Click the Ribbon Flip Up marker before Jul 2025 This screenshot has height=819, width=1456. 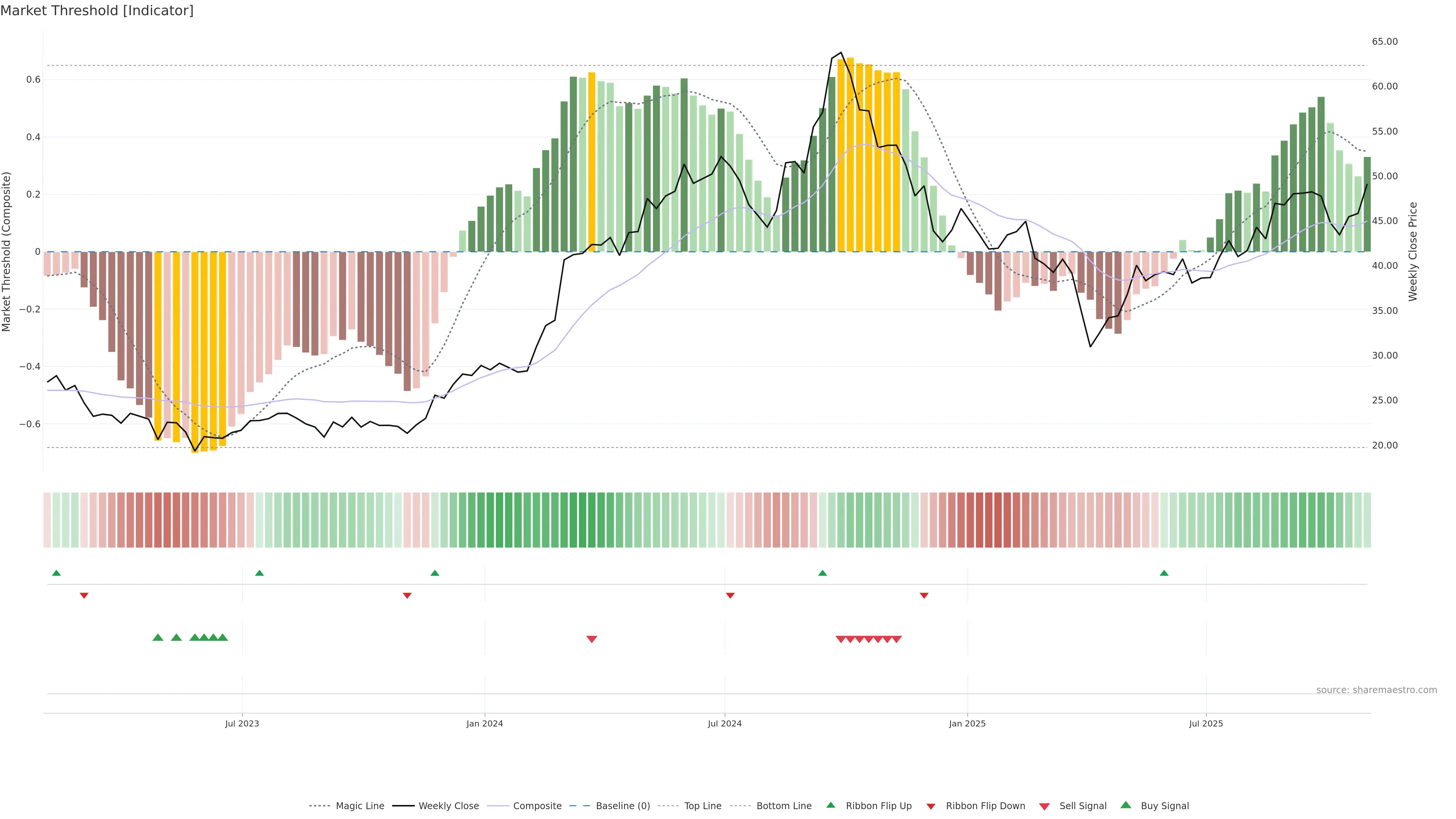click(1164, 573)
